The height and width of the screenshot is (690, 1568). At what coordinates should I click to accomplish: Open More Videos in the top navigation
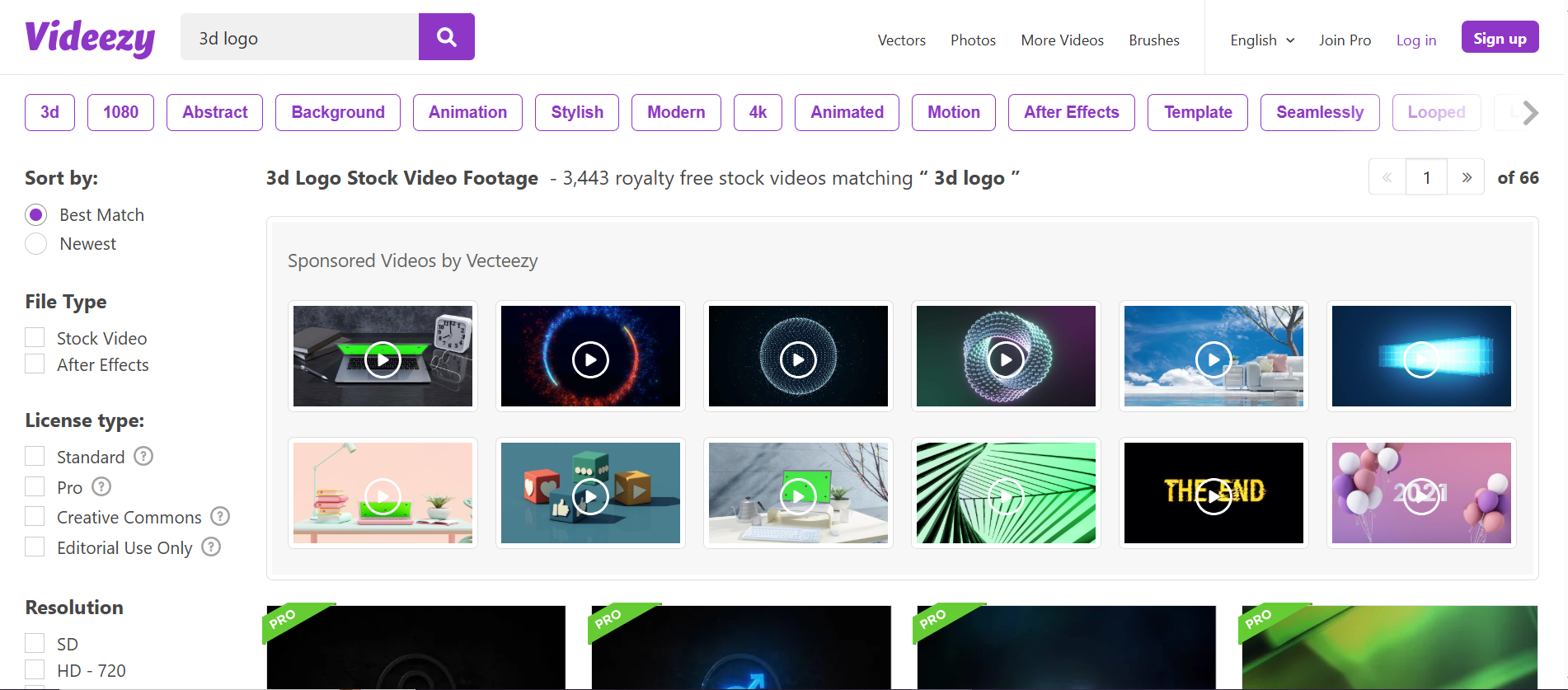pos(1062,40)
